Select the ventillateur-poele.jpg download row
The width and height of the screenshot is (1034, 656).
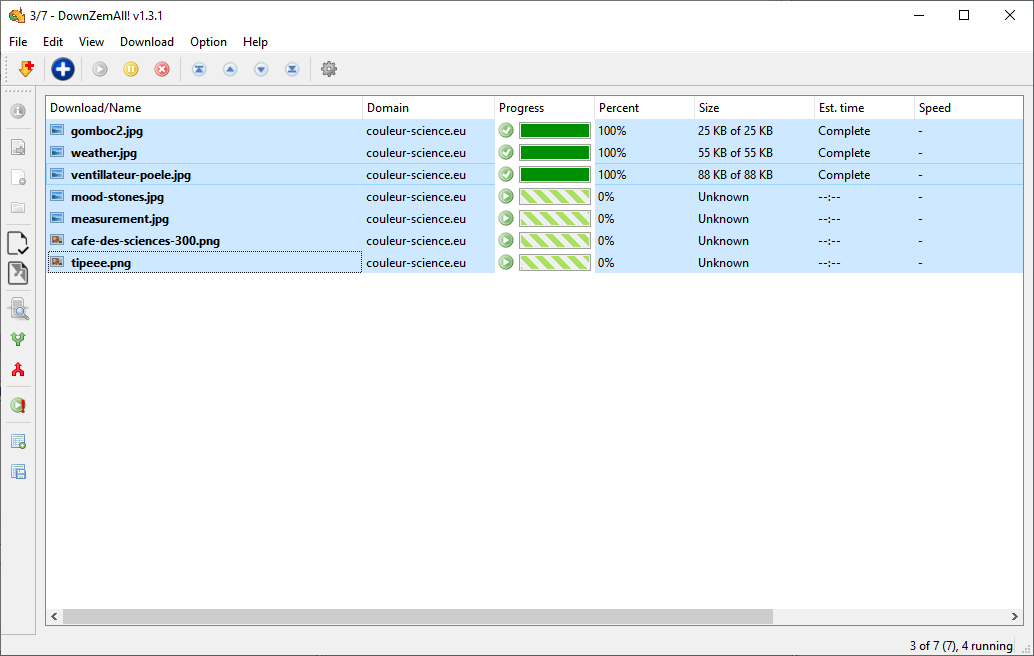tap(535, 175)
